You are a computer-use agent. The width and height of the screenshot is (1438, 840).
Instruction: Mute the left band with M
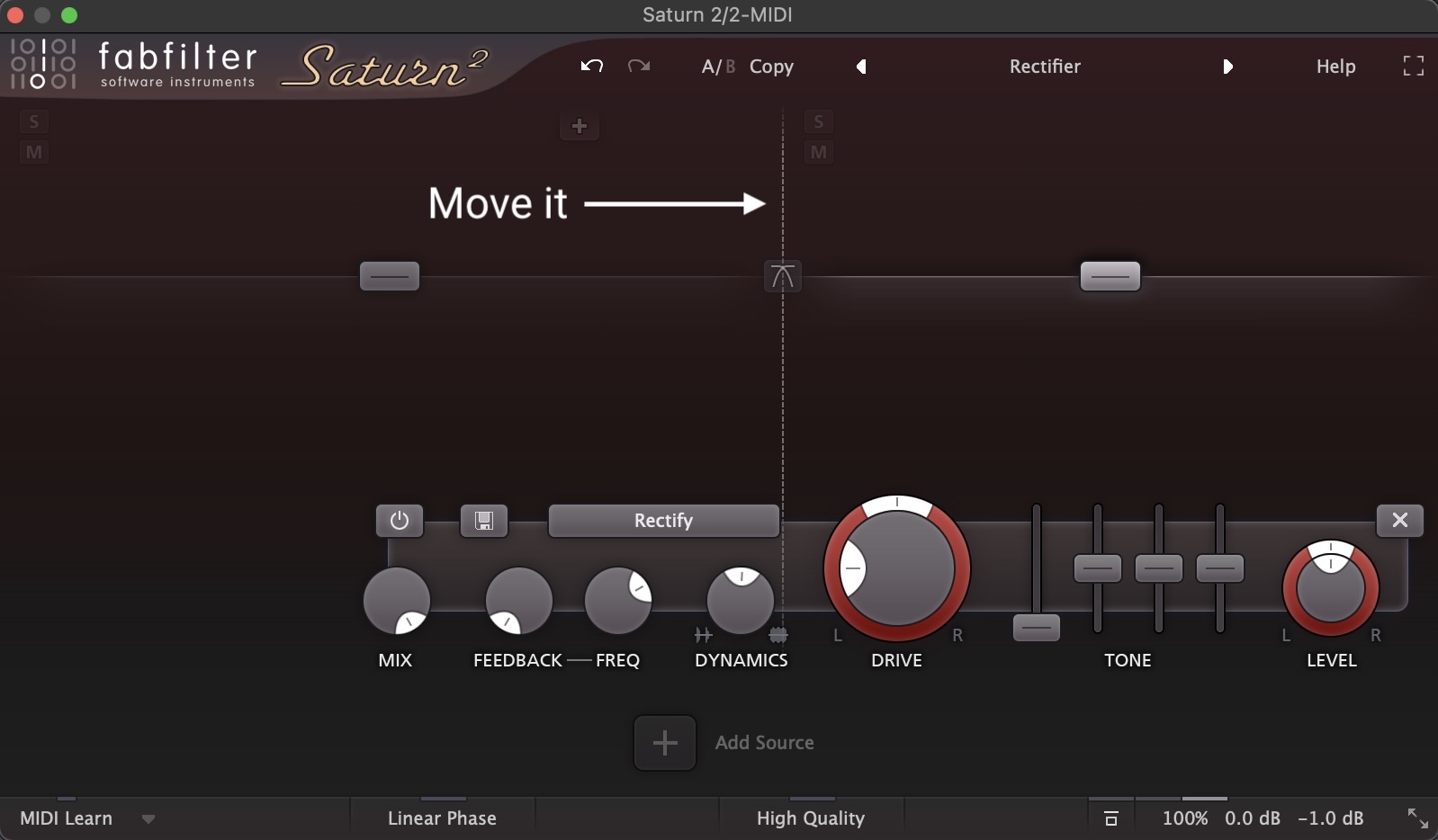[34, 152]
